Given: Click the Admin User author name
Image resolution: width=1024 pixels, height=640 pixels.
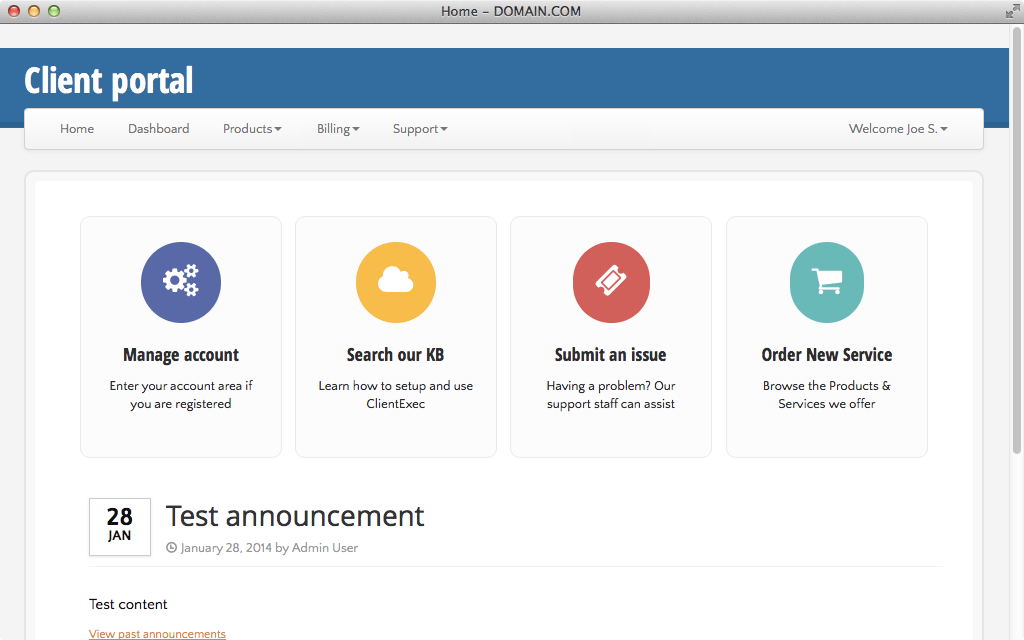Looking at the screenshot, I should (324, 548).
